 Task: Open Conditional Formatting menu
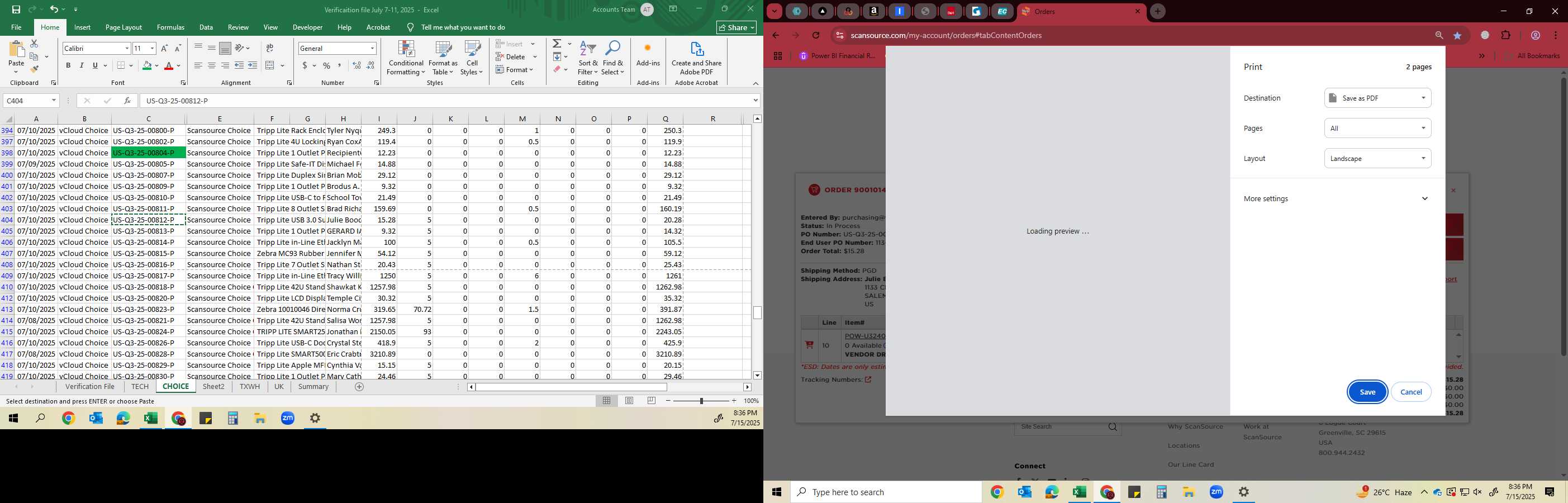click(406, 58)
